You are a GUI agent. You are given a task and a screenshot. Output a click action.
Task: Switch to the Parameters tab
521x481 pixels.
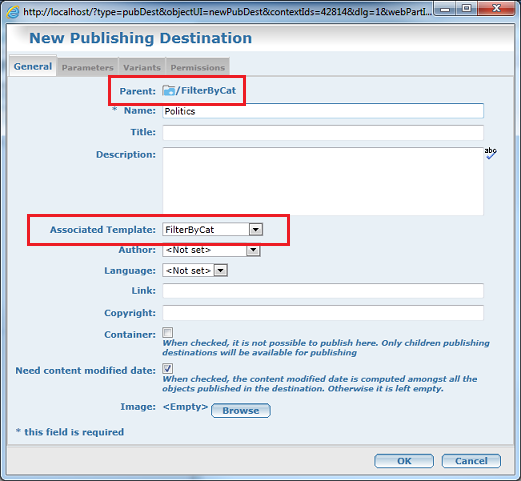pos(88,67)
